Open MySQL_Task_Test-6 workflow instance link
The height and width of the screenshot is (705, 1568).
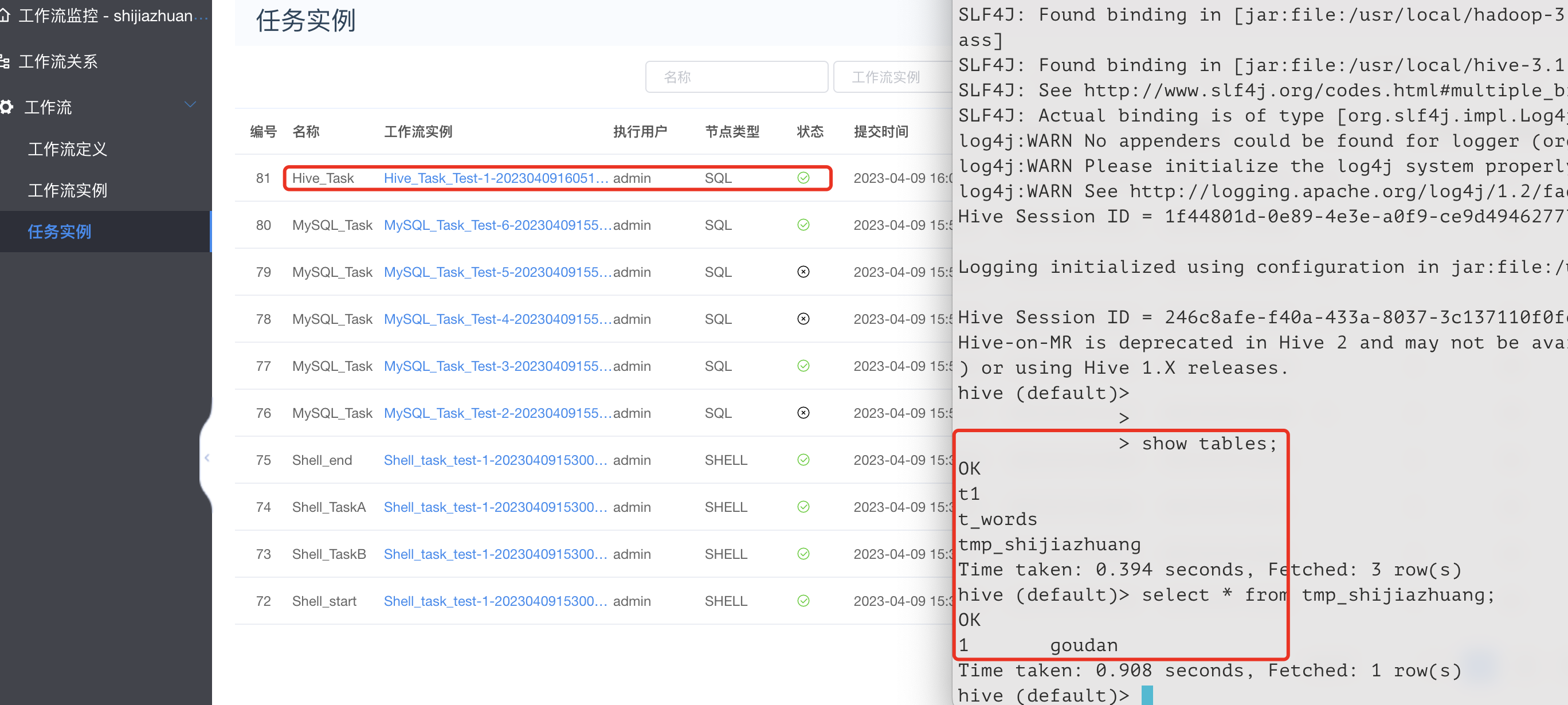tap(497, 225)
